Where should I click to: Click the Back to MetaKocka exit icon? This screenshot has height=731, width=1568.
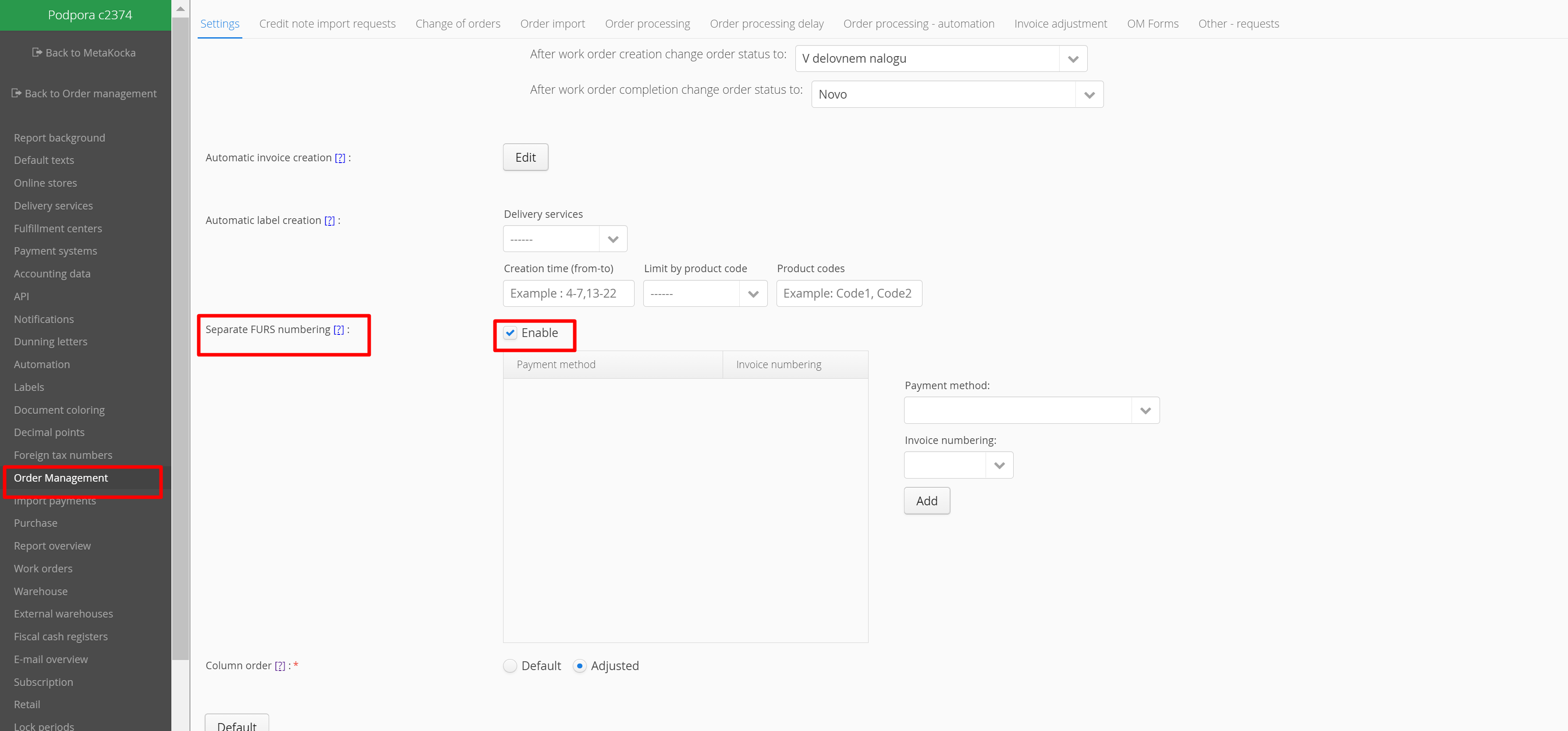pos(37,52)
